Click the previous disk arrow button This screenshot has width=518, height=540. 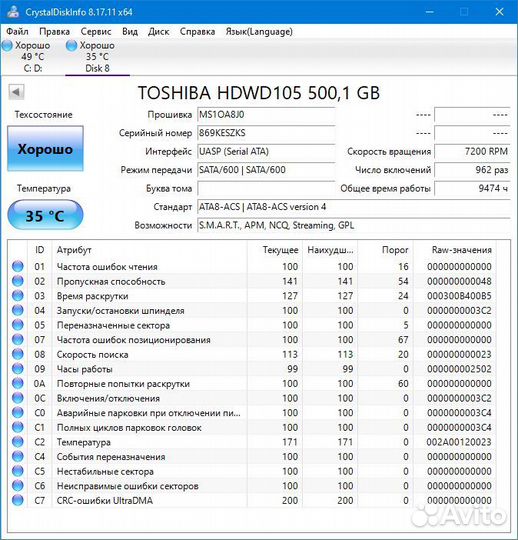point(16,92)
